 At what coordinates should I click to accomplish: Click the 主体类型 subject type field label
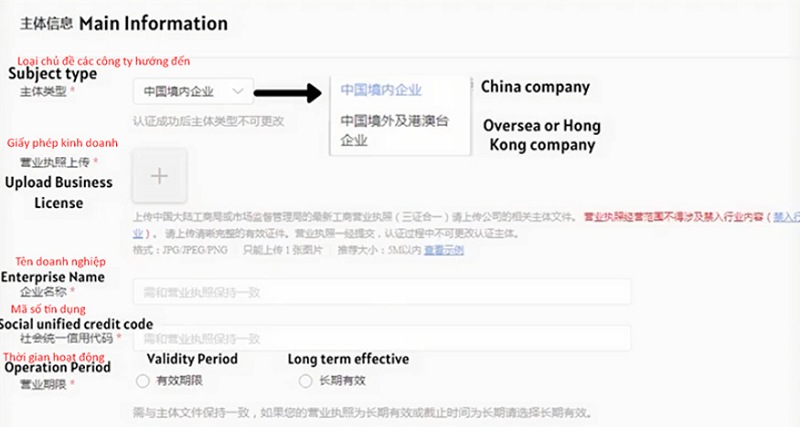pos(47,91)
